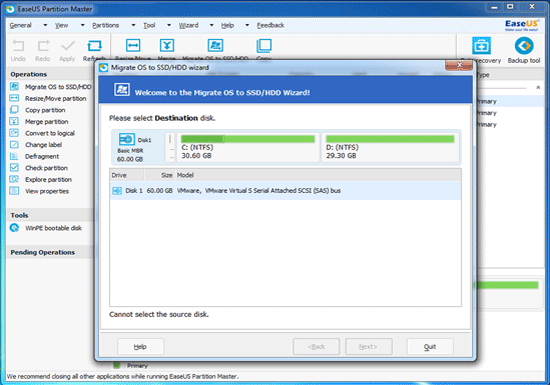Viewport: 550px width, 385px height.
Task: Click C: partition usage bar
Action: pyautogui.click(x=248, y=139)
